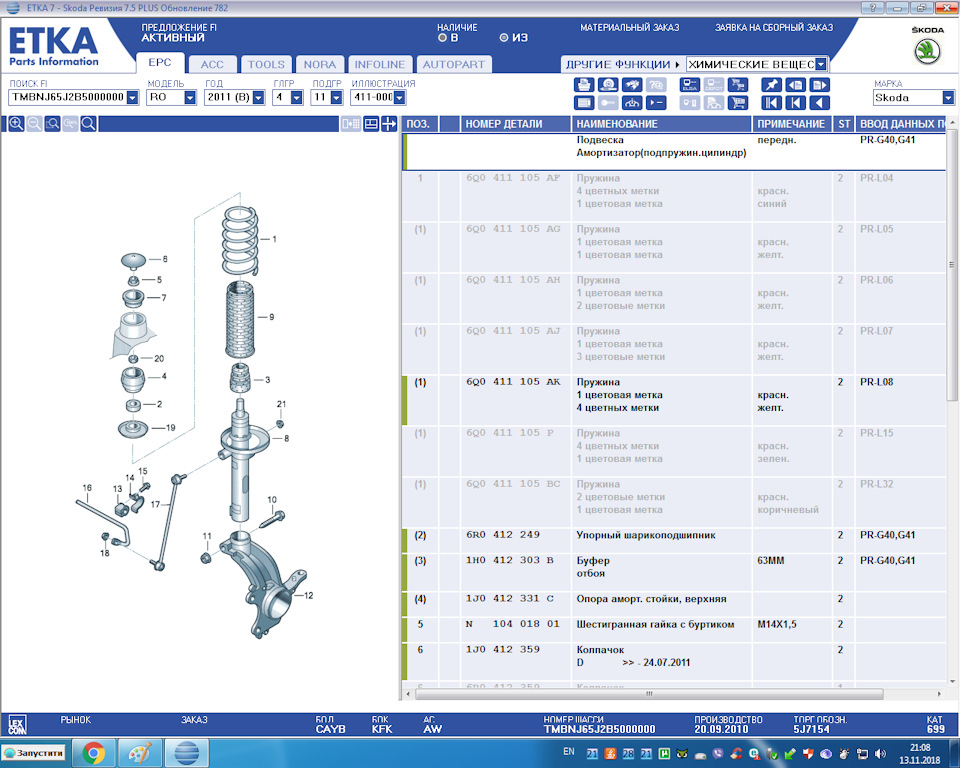This screenshot has width=960, height=768.
Task: Open the wheel and tyre catalog icon
Action: [607, 85]
